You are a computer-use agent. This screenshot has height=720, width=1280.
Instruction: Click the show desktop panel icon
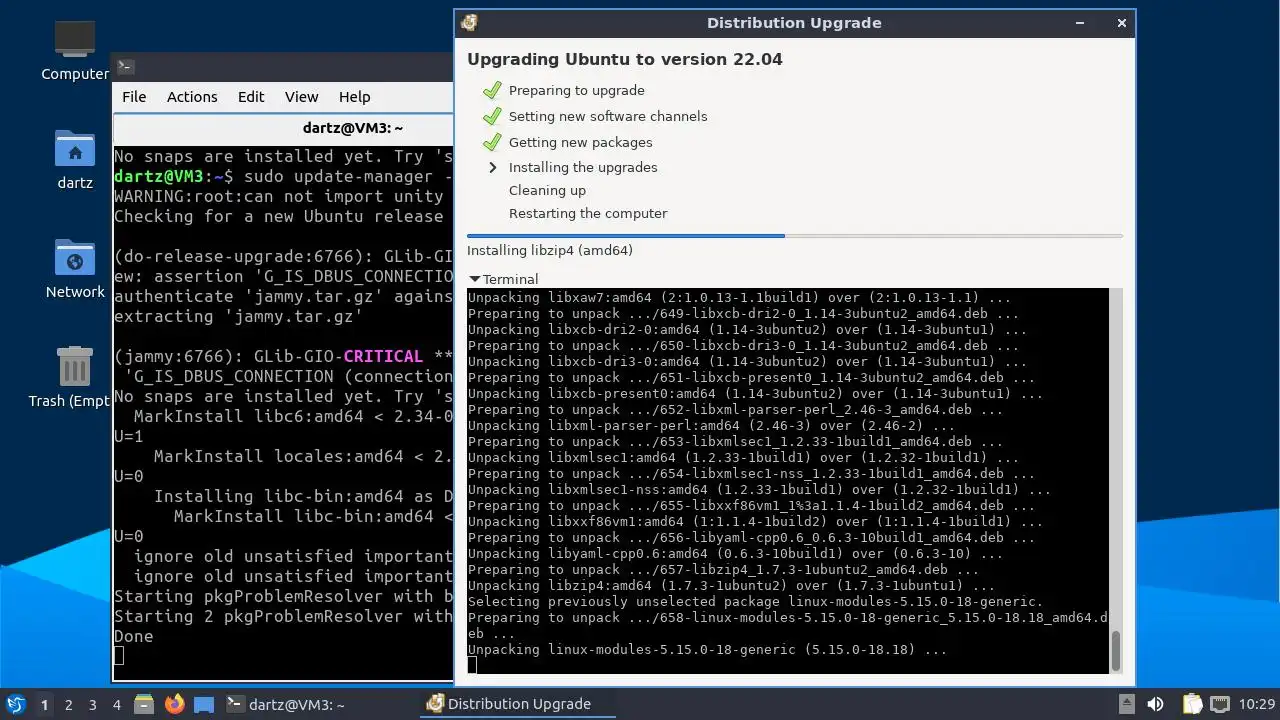point(204,704)
